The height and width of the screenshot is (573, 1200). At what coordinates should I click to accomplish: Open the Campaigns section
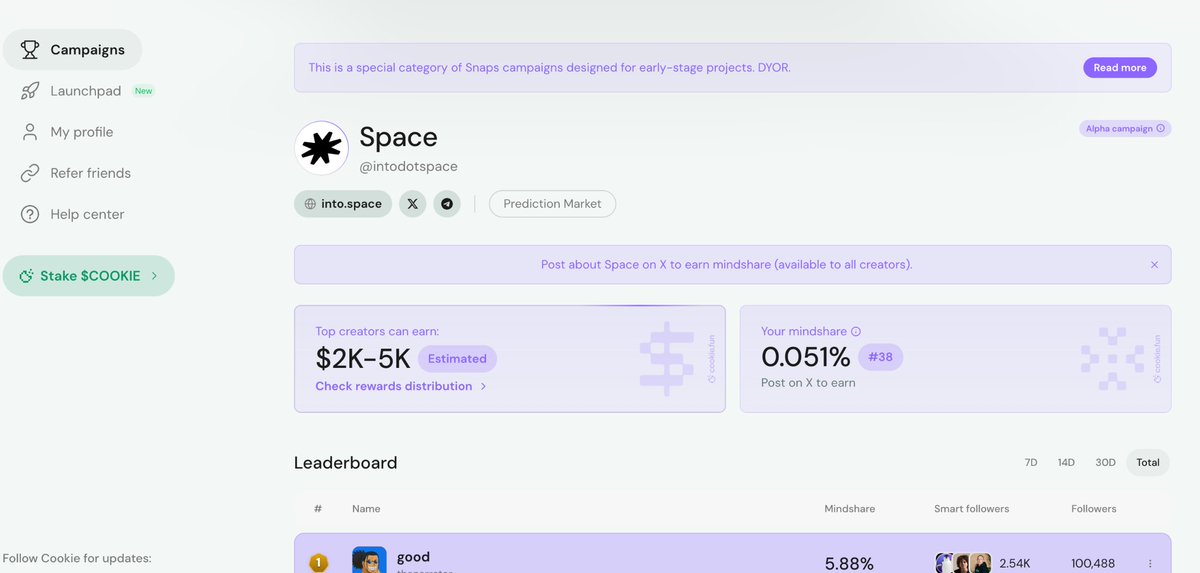click(72, 50)
